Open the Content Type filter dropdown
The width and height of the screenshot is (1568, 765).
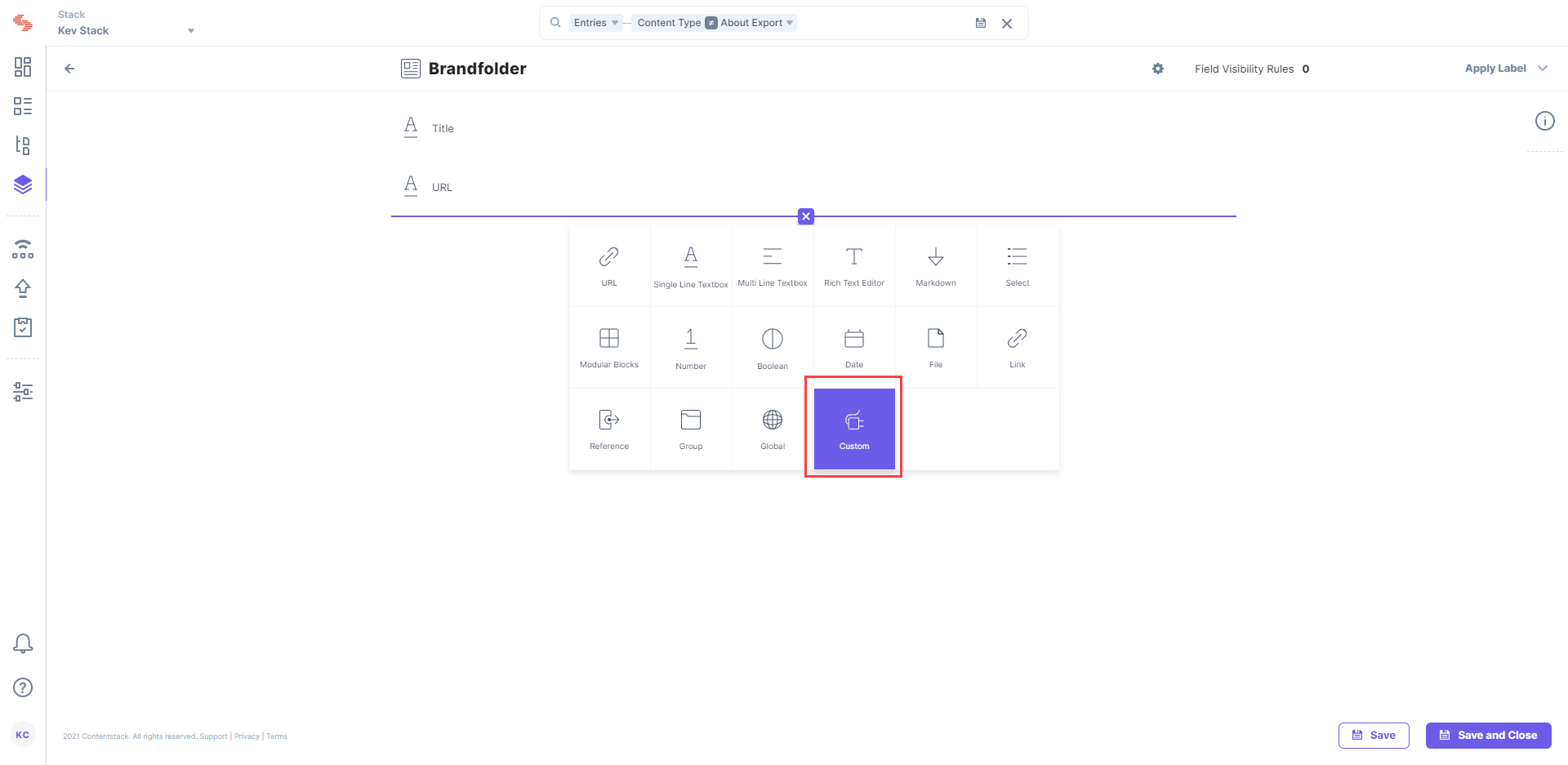[669, 23]
